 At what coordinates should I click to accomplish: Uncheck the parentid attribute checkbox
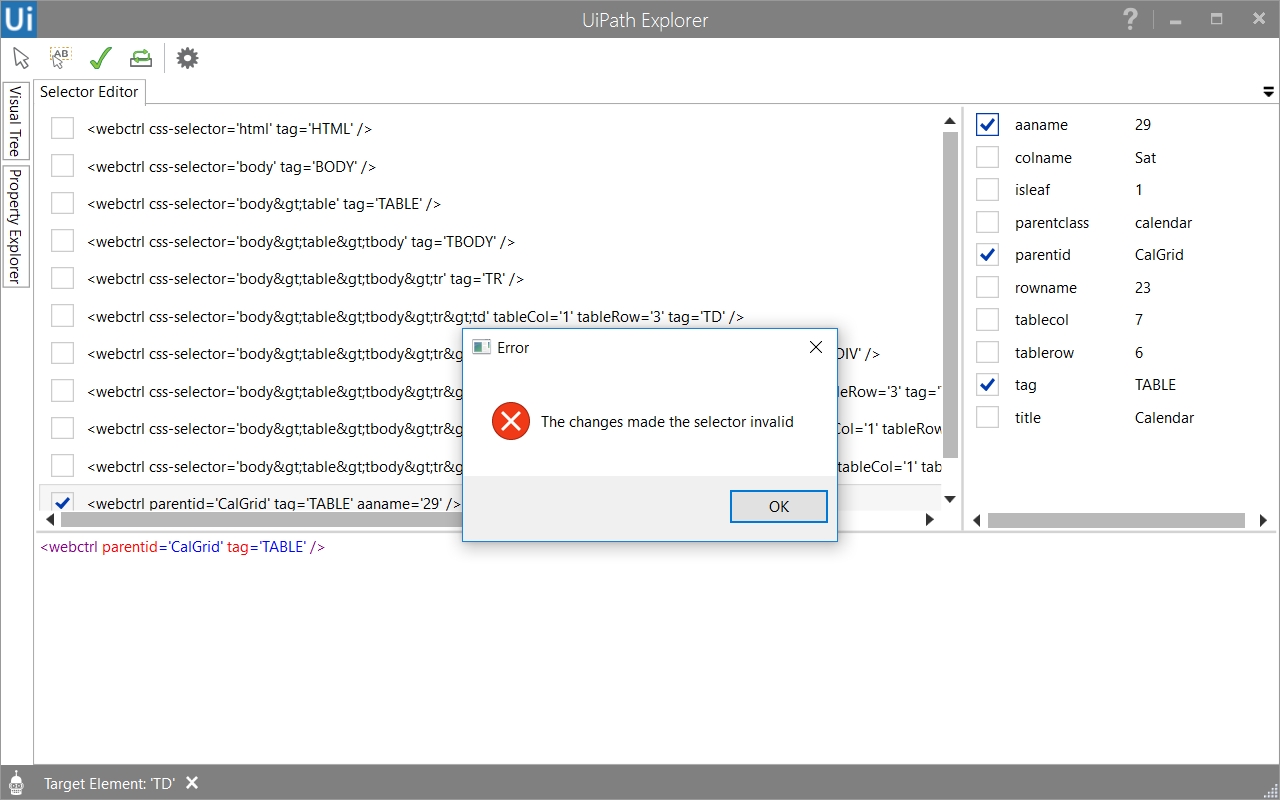click(x=987, y=254)
